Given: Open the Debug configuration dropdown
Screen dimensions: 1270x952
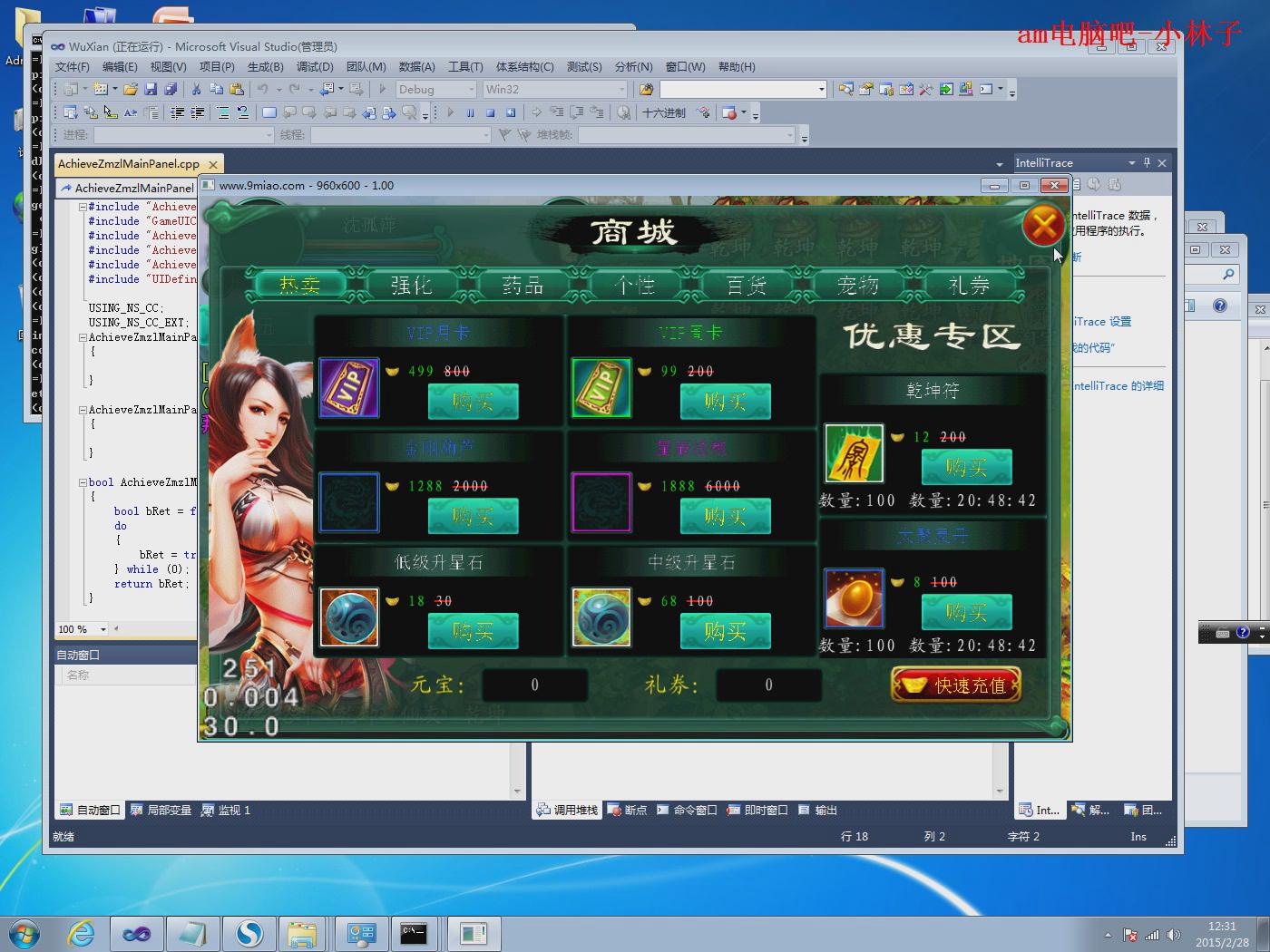Looking at the screenshot, I should click(471, 89).
